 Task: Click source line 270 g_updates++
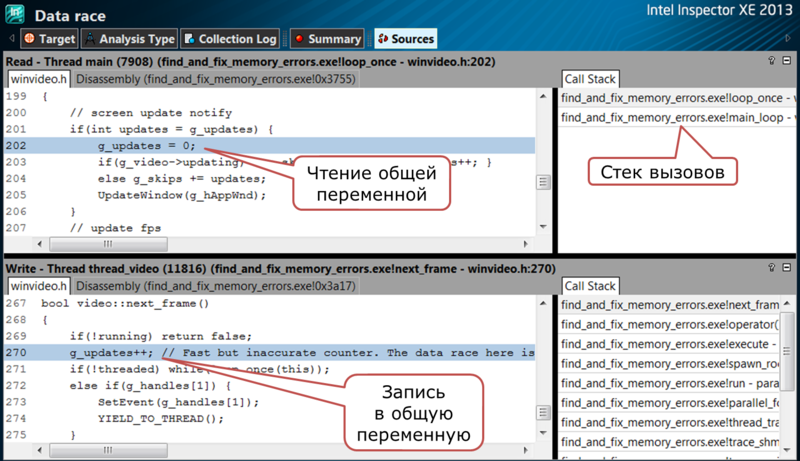269,353
